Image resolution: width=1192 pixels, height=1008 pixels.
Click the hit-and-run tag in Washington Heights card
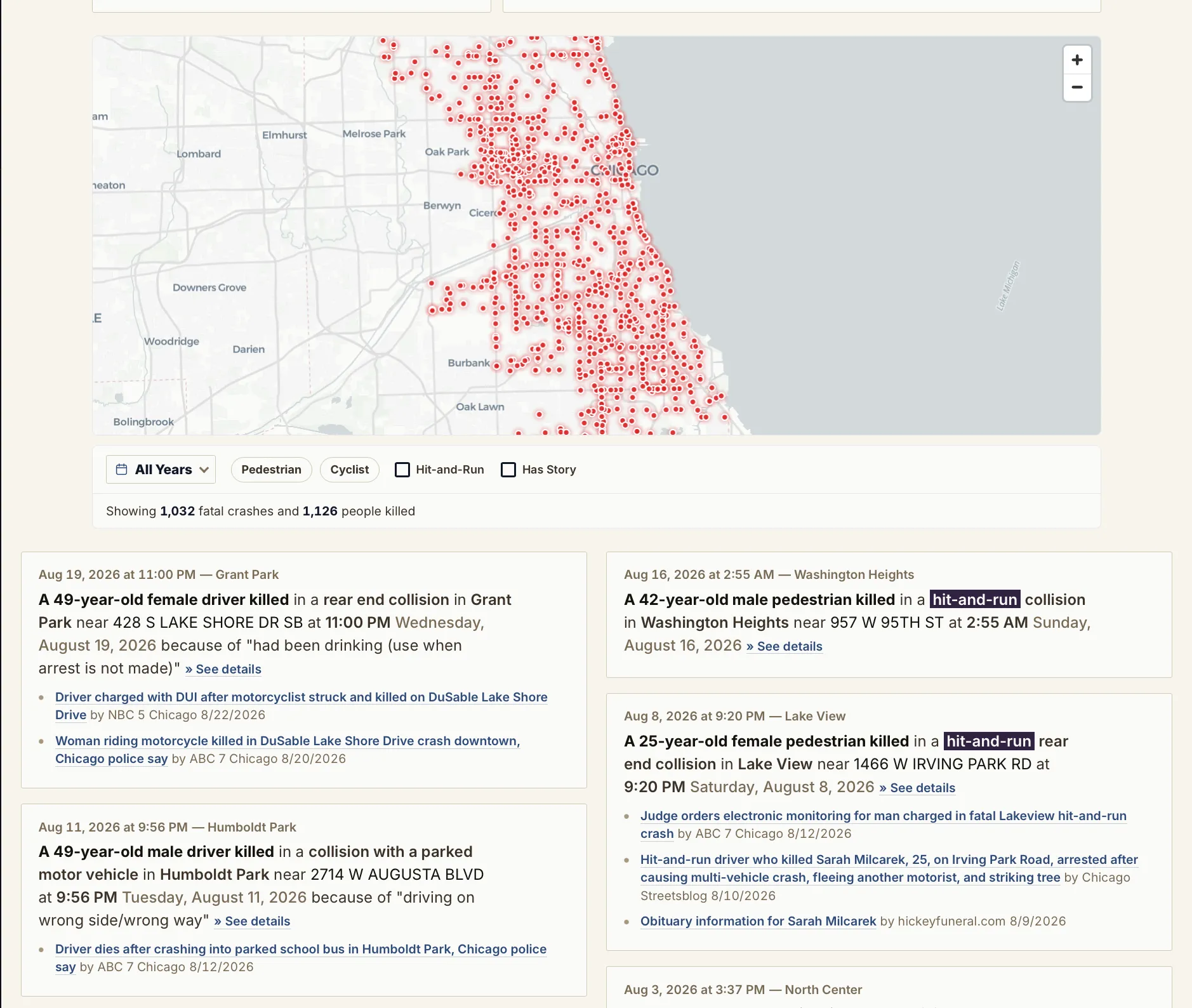(x=975, y=600)
